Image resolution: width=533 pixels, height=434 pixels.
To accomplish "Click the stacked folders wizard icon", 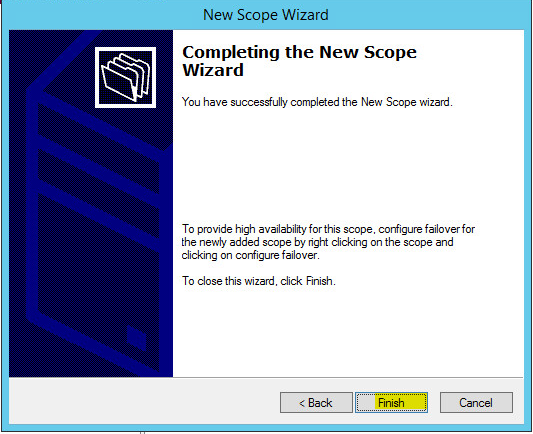I will 125,77.
